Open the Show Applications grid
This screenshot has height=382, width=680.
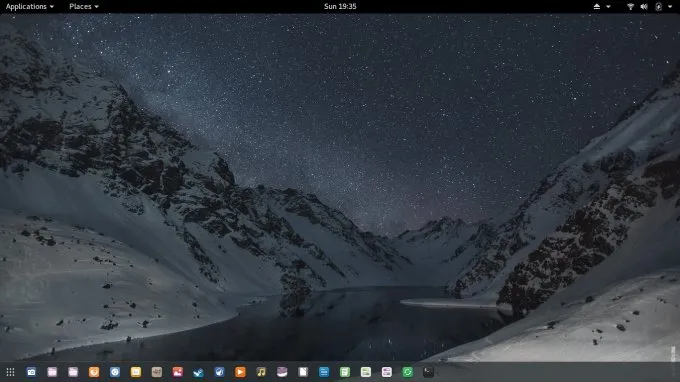10,372
